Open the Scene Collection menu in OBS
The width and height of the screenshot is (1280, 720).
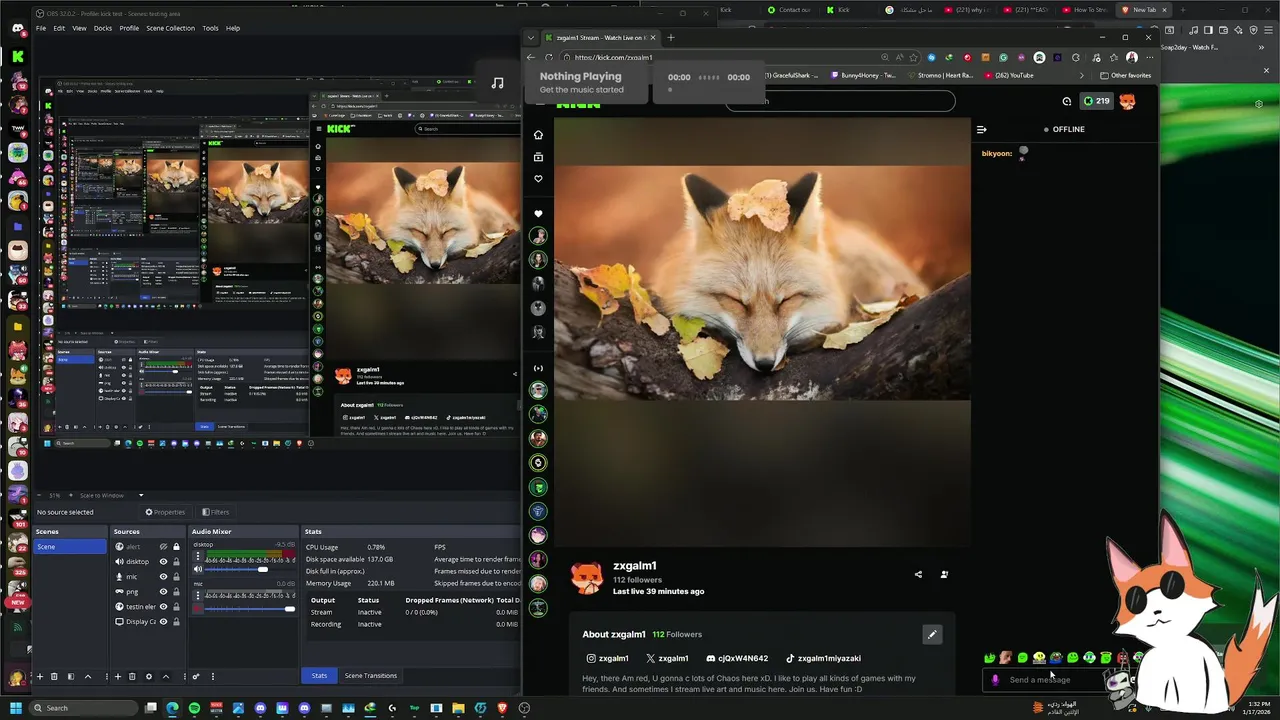pos(171,28)
